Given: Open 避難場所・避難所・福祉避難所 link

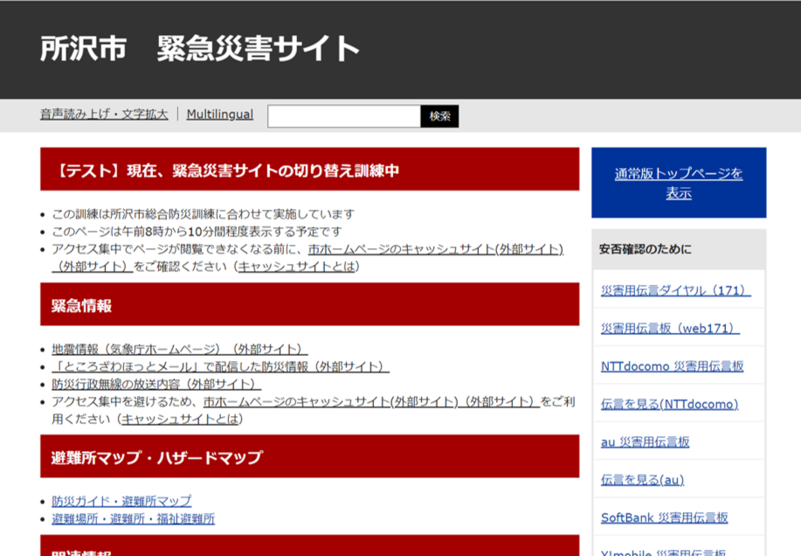Looking at the screenshot, I should tap(133, 519).
